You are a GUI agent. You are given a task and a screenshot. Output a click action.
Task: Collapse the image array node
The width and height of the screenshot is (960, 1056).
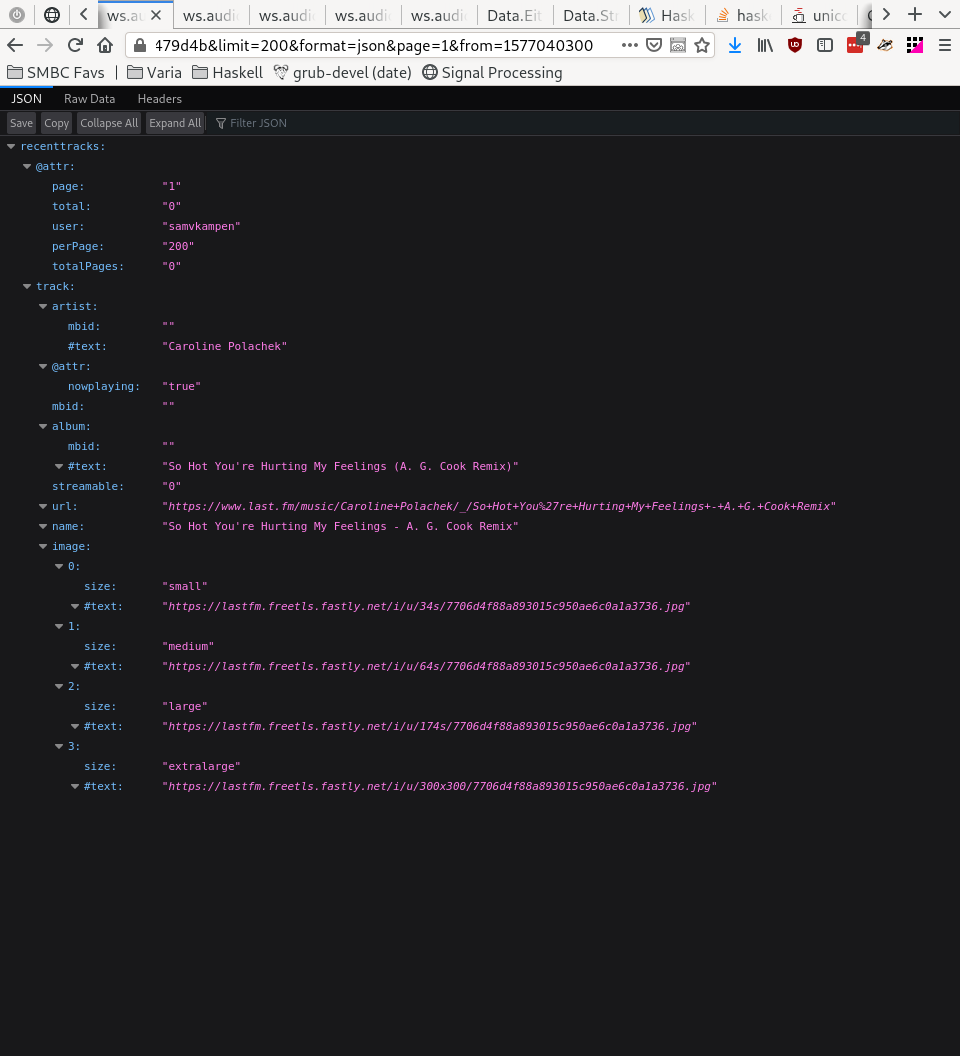click(x=43, y=547)
